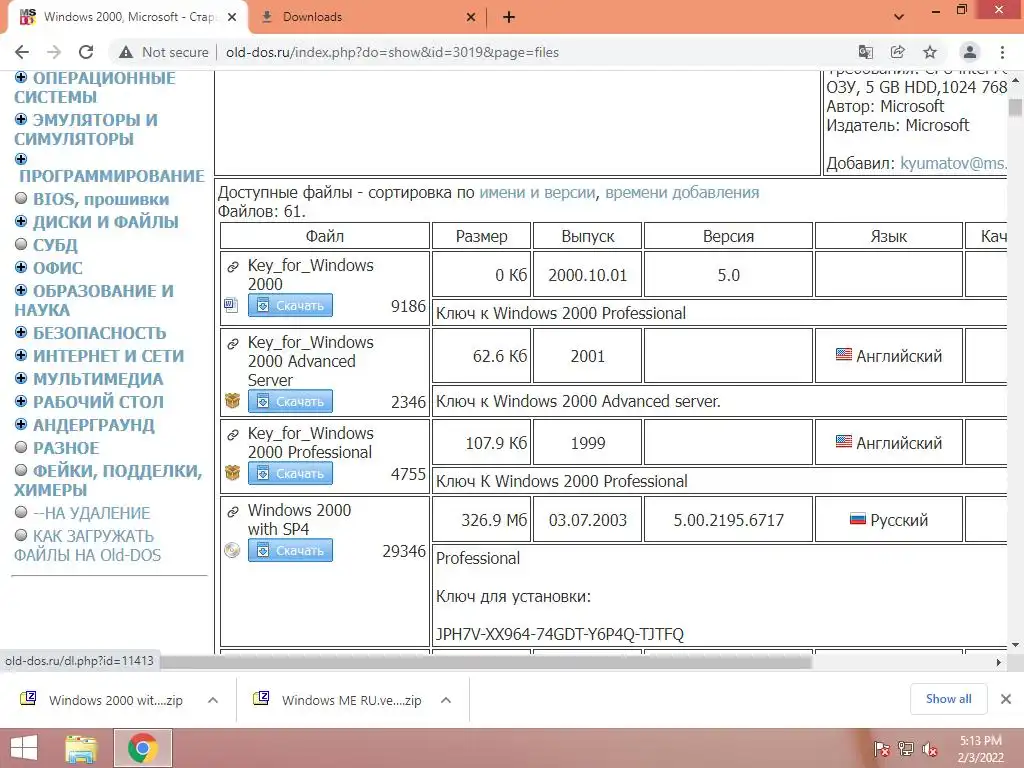Close the downloads shelf
The image size is (1024, 768).
coord(1006,699)
